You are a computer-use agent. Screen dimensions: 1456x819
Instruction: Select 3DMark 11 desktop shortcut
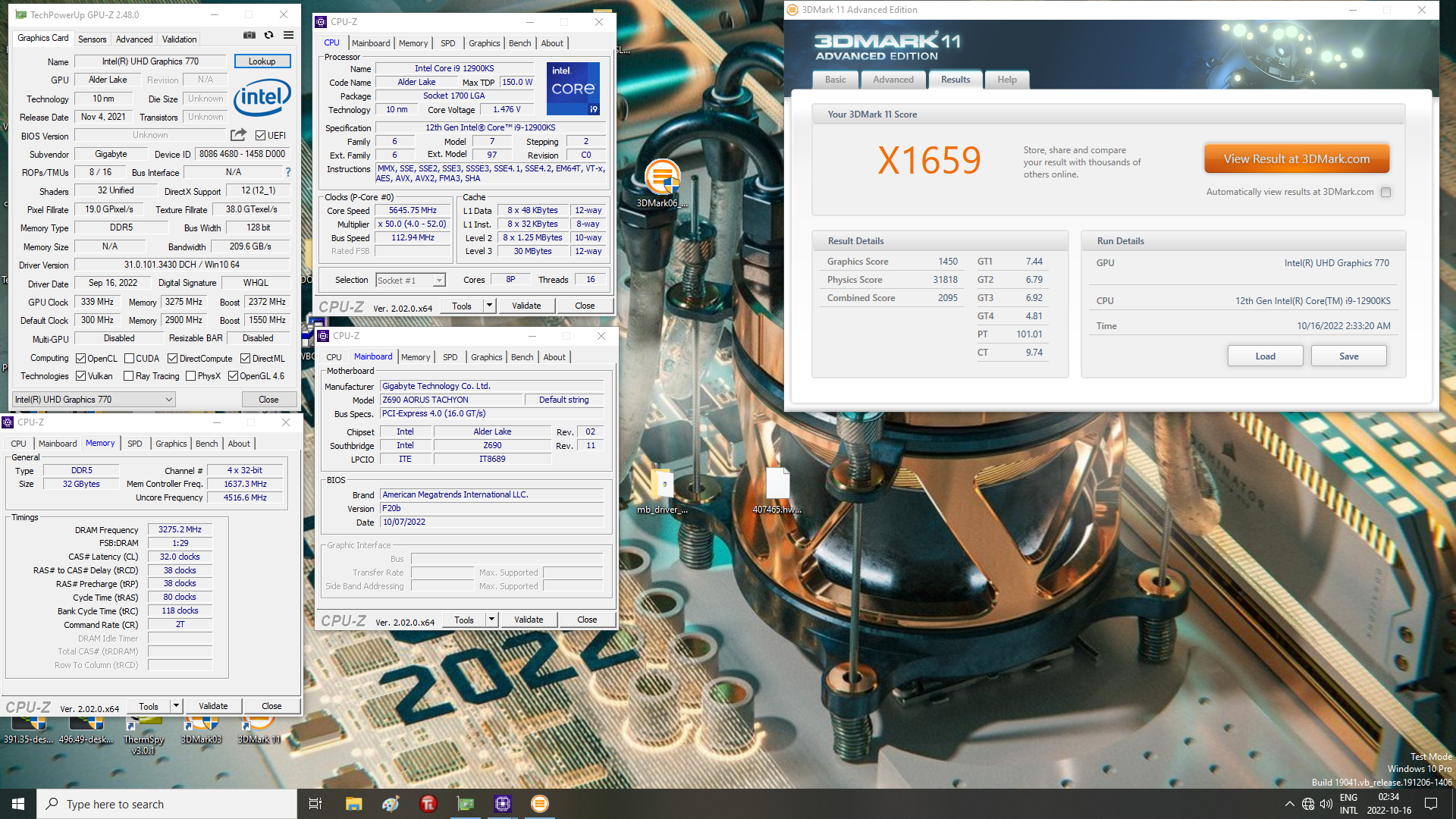coord(259,730)
